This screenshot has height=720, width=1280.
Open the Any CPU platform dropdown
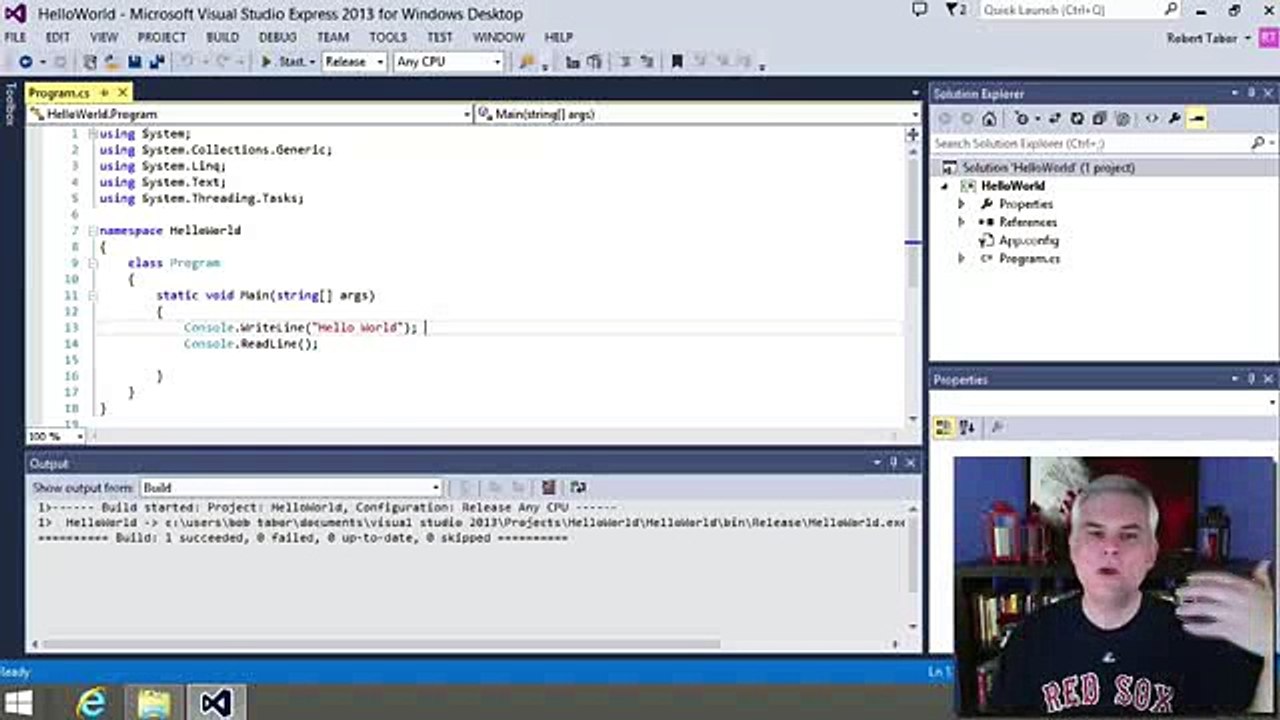point(448,62)
